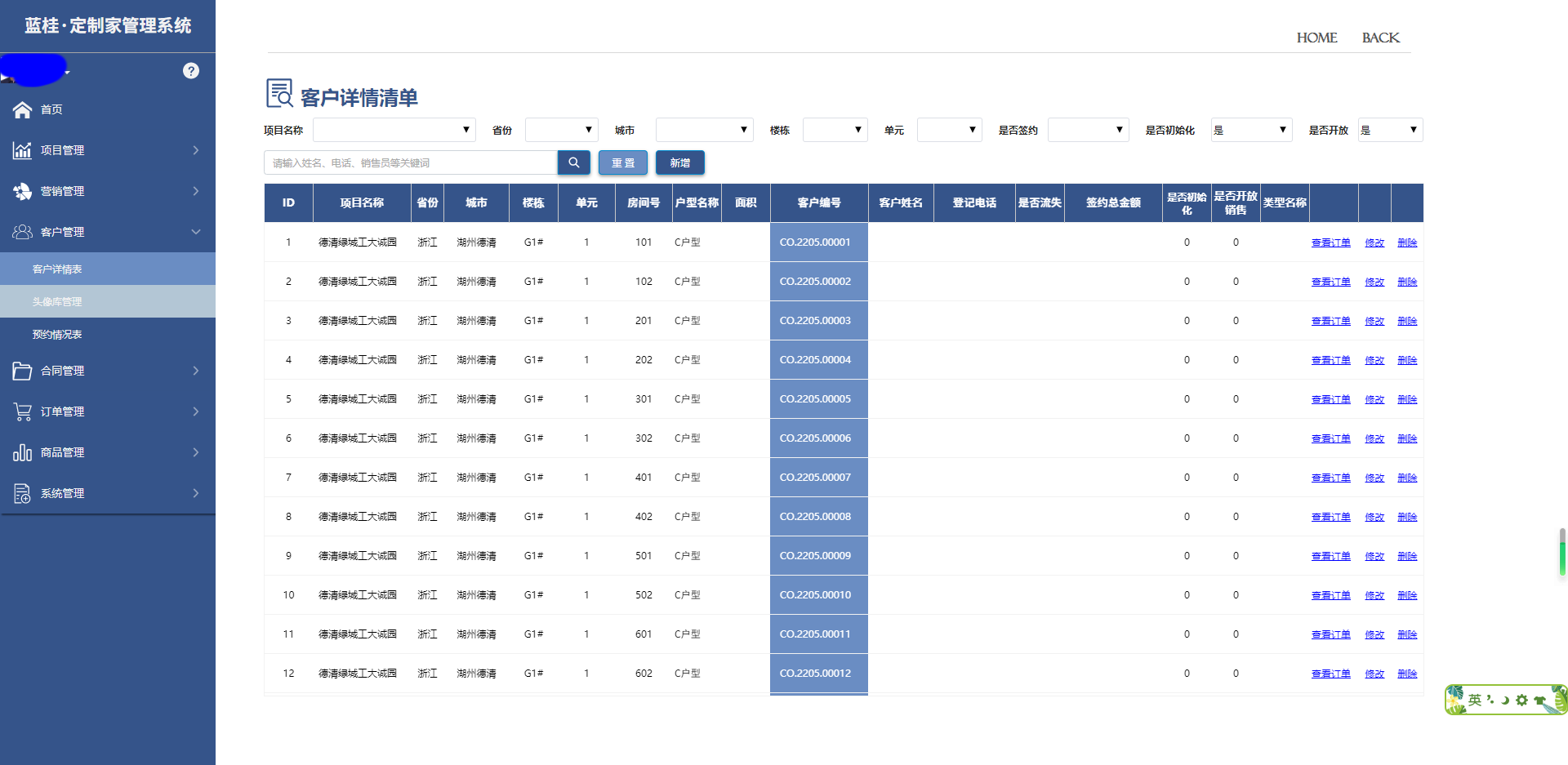Click the input method 英 tray icon
Viewport: 1568px width, 765px height.
pyautogui.click(x=1475, y=700)
